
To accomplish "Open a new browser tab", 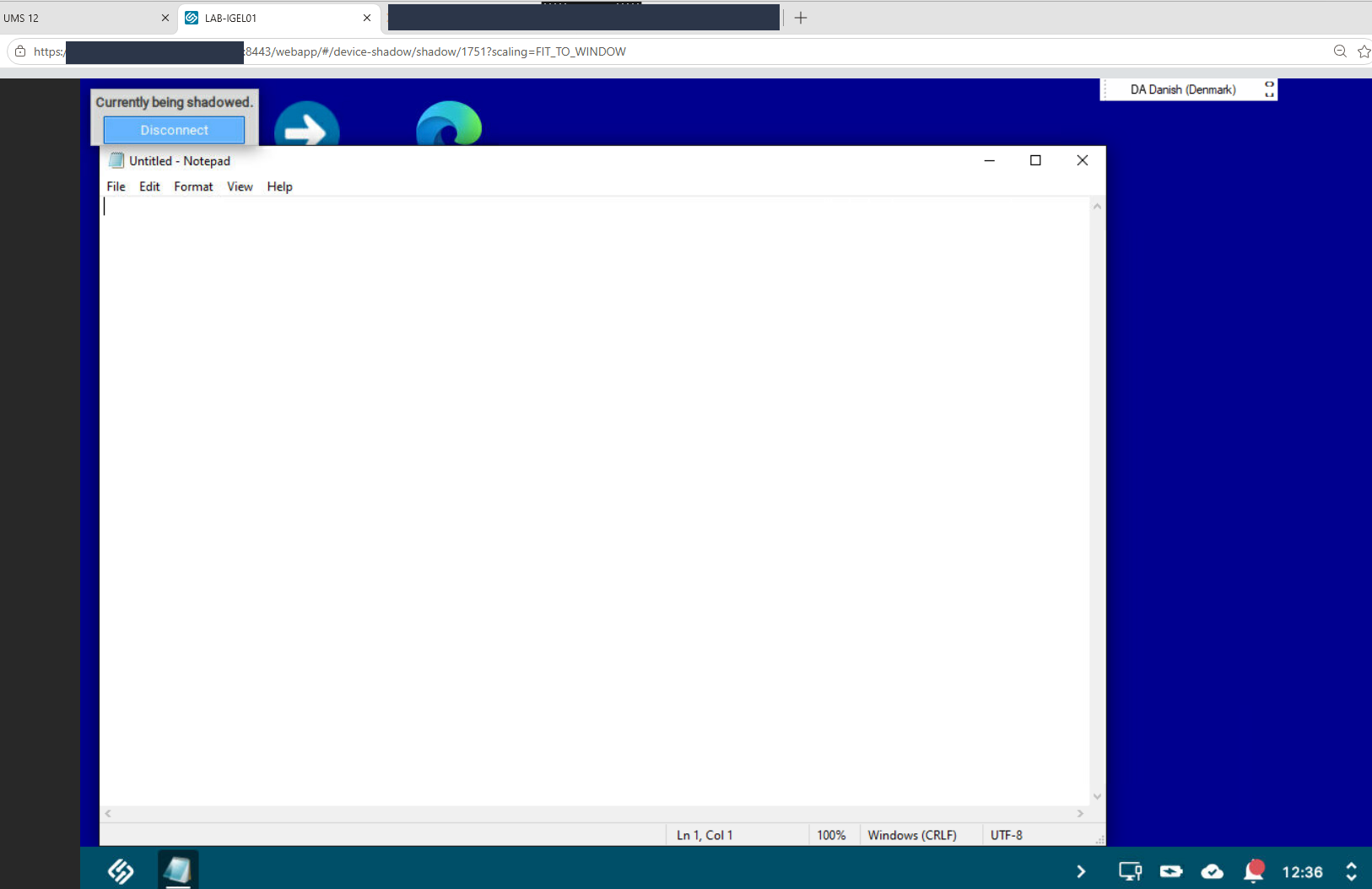I will point(801,18).
